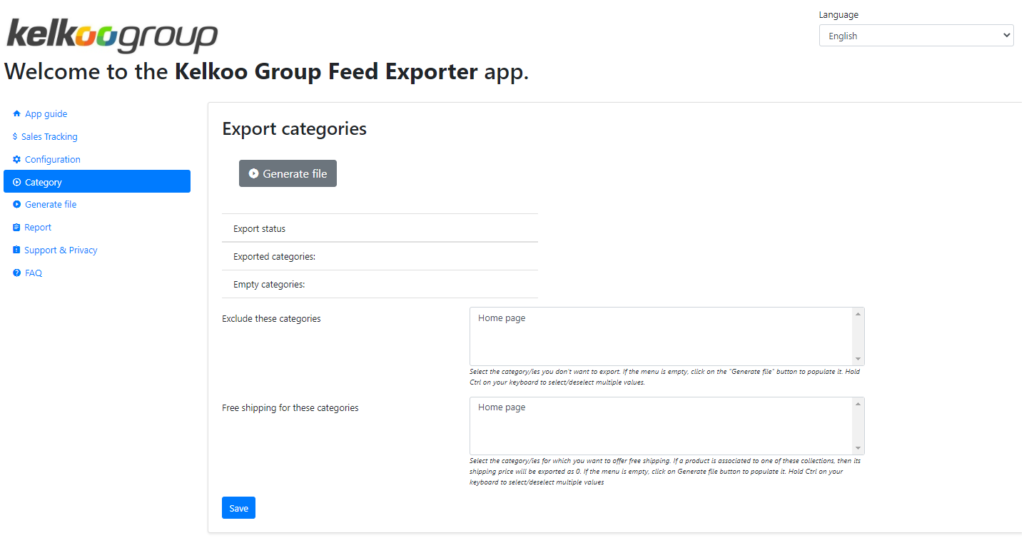Open the Sales Tracking menu item
The image size is (1024, 543).
point(49,137)
